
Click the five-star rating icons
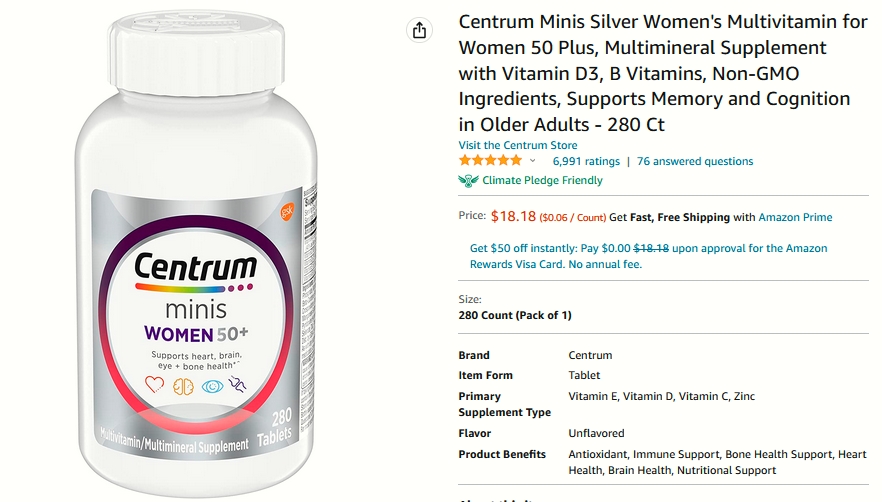click(490, 161)
